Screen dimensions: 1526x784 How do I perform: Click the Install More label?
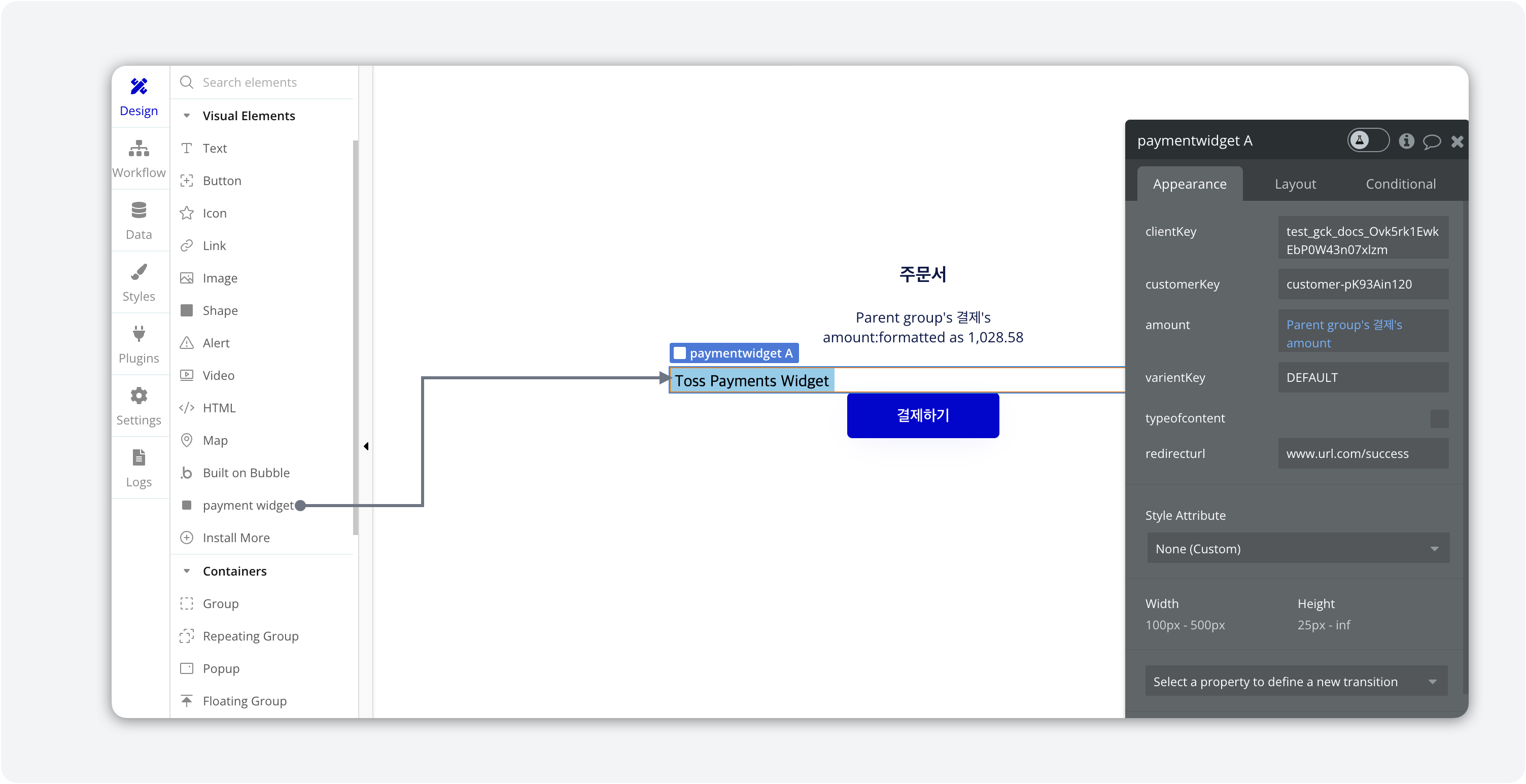(x=236, y=538)
